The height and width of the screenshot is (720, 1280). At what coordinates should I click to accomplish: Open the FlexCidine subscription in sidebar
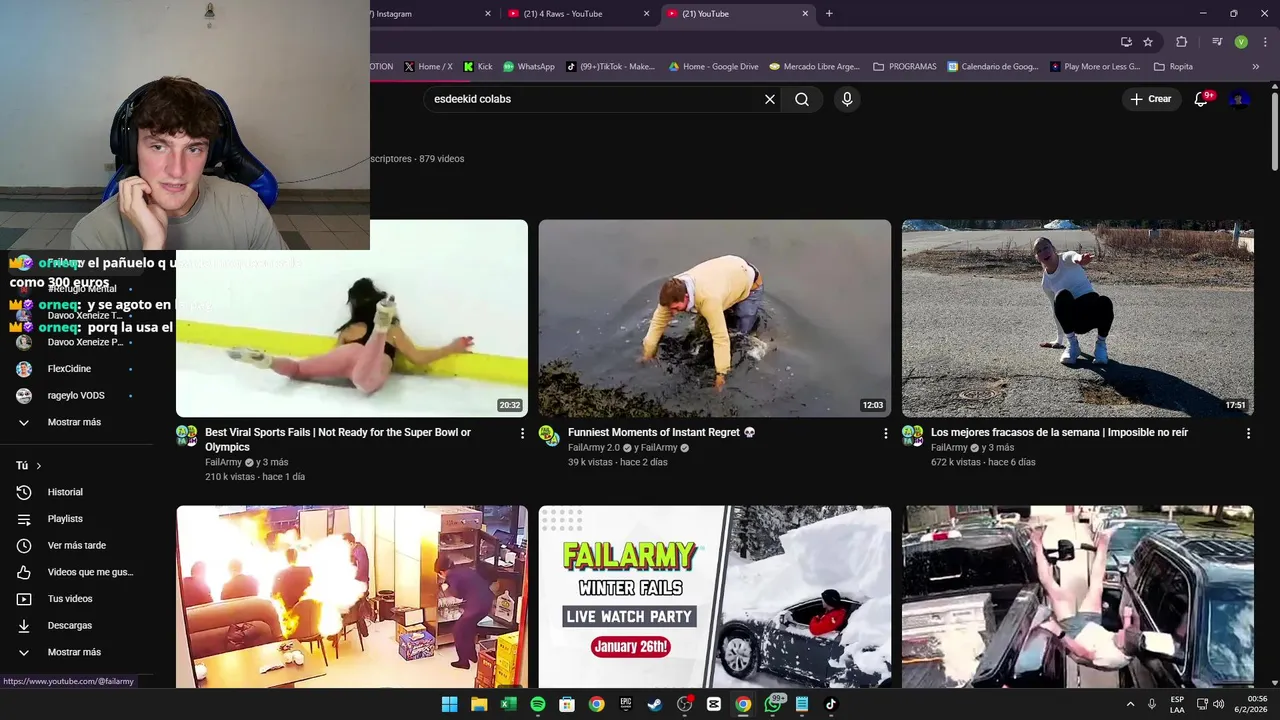[x=76, y=369]
